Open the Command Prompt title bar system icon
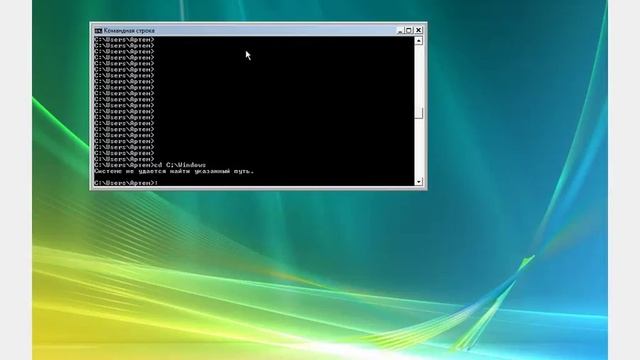 pyautogui.click(x=98, y=31)
